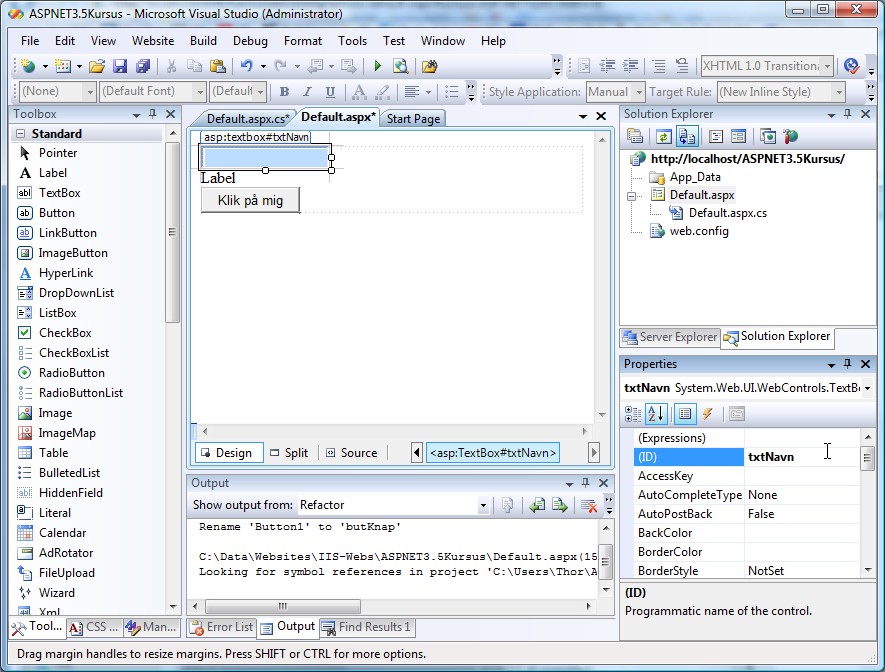Image resolution: width=885 pixels, height=672 pixels.
Task: Select the RadioButton control in Toolbox
Action: click(x=72, y=373)
